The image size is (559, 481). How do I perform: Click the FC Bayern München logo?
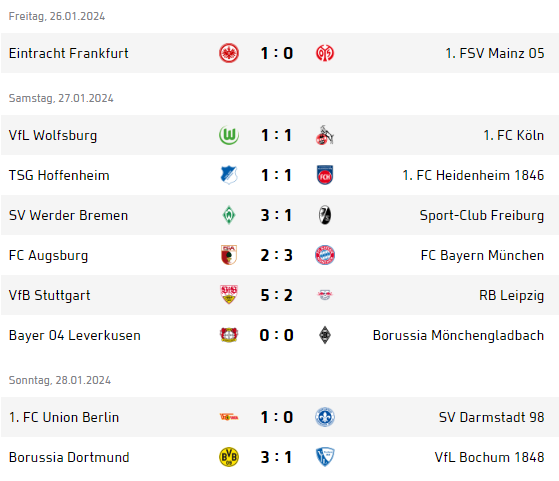pyautogui.click(x=325, y=255)
